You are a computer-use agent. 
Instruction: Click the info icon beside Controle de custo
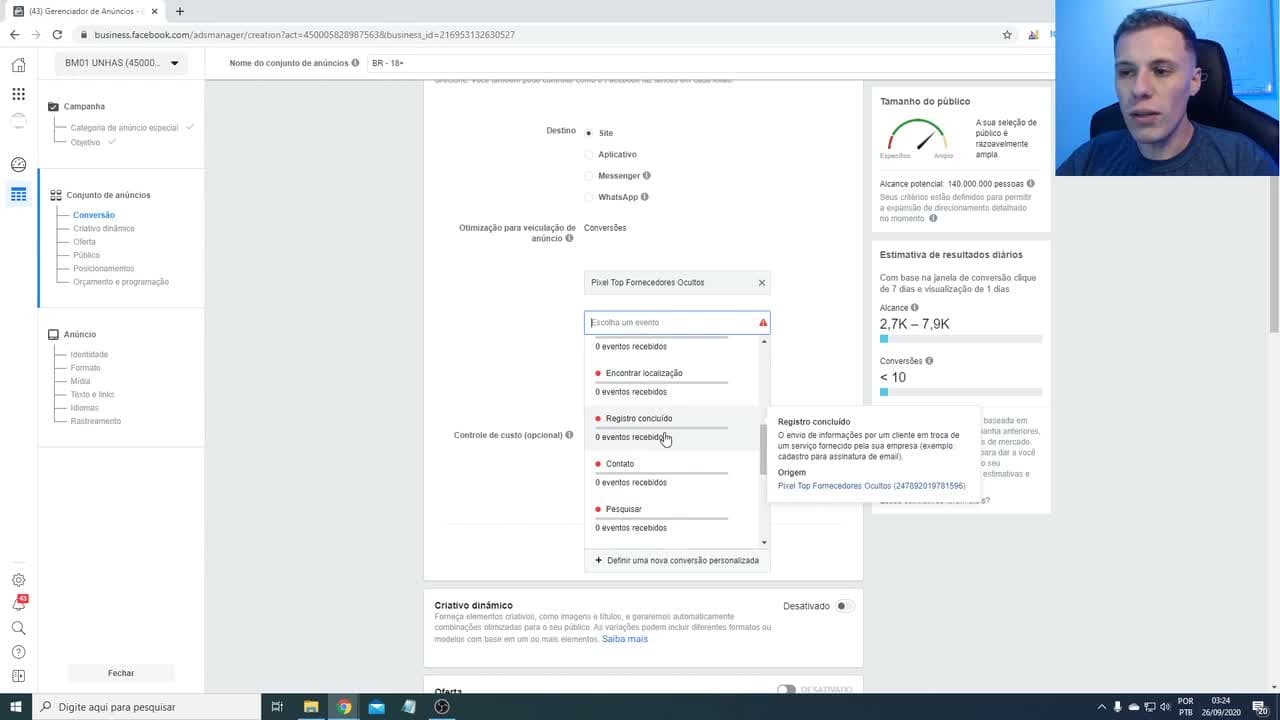pyautogui.click(x=569, y=435)
